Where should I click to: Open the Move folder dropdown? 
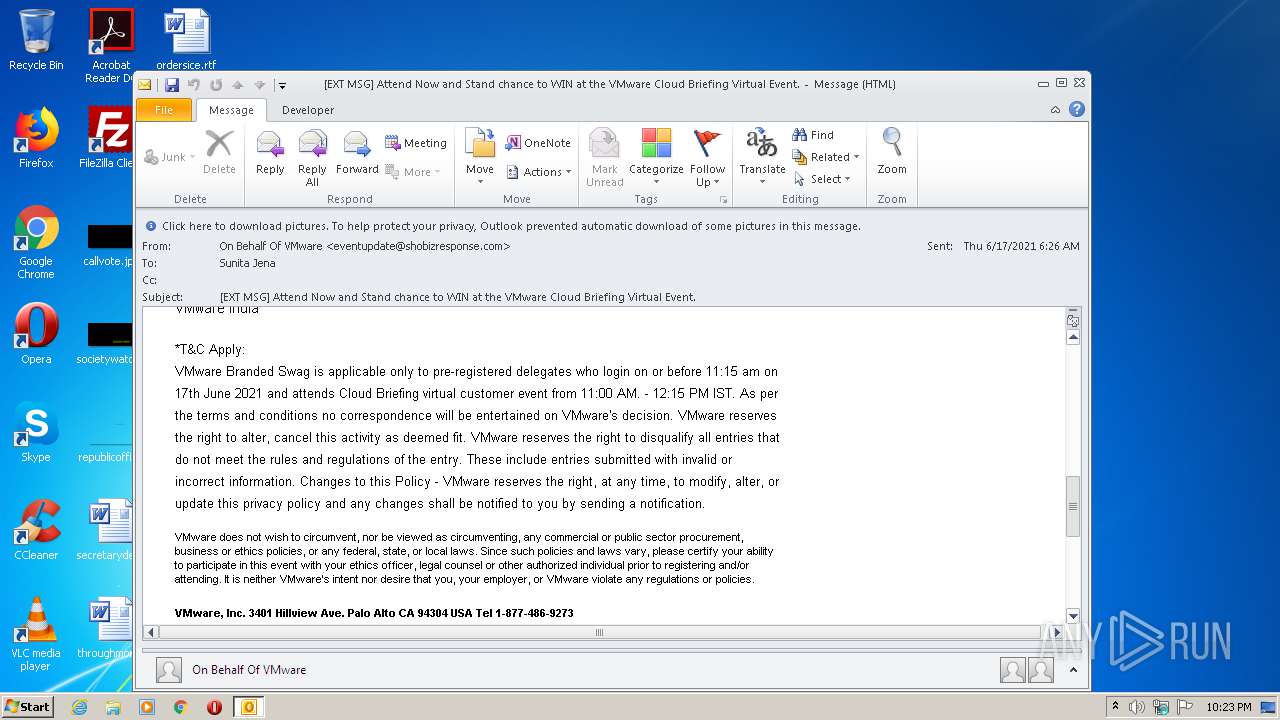point(480,157)
